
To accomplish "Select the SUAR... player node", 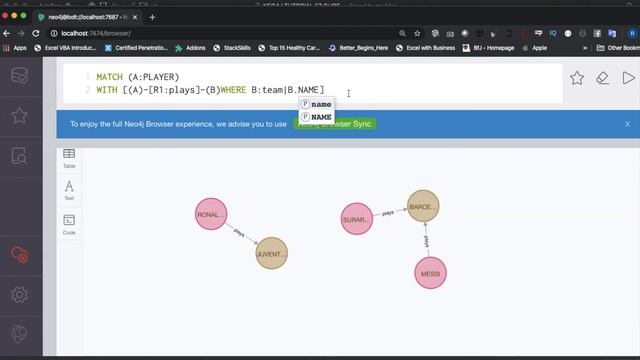I will point(357,219).
